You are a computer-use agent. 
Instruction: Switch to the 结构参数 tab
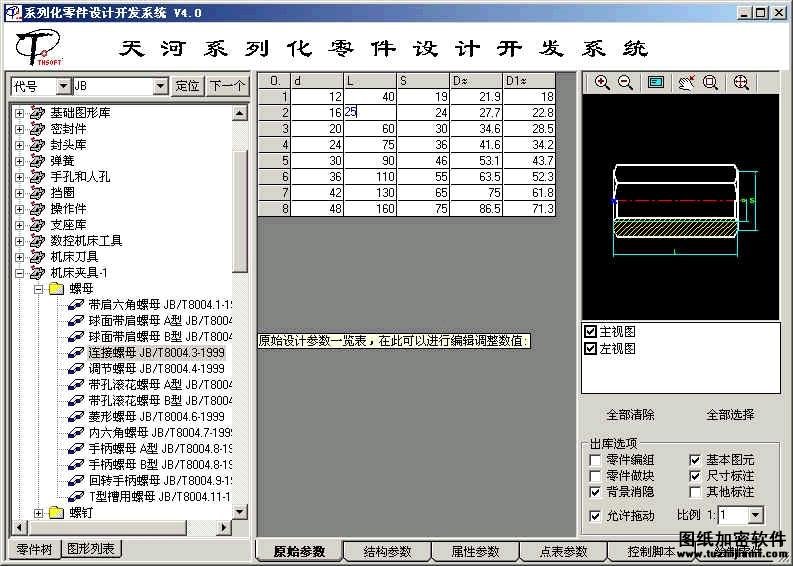pos(387,551)
